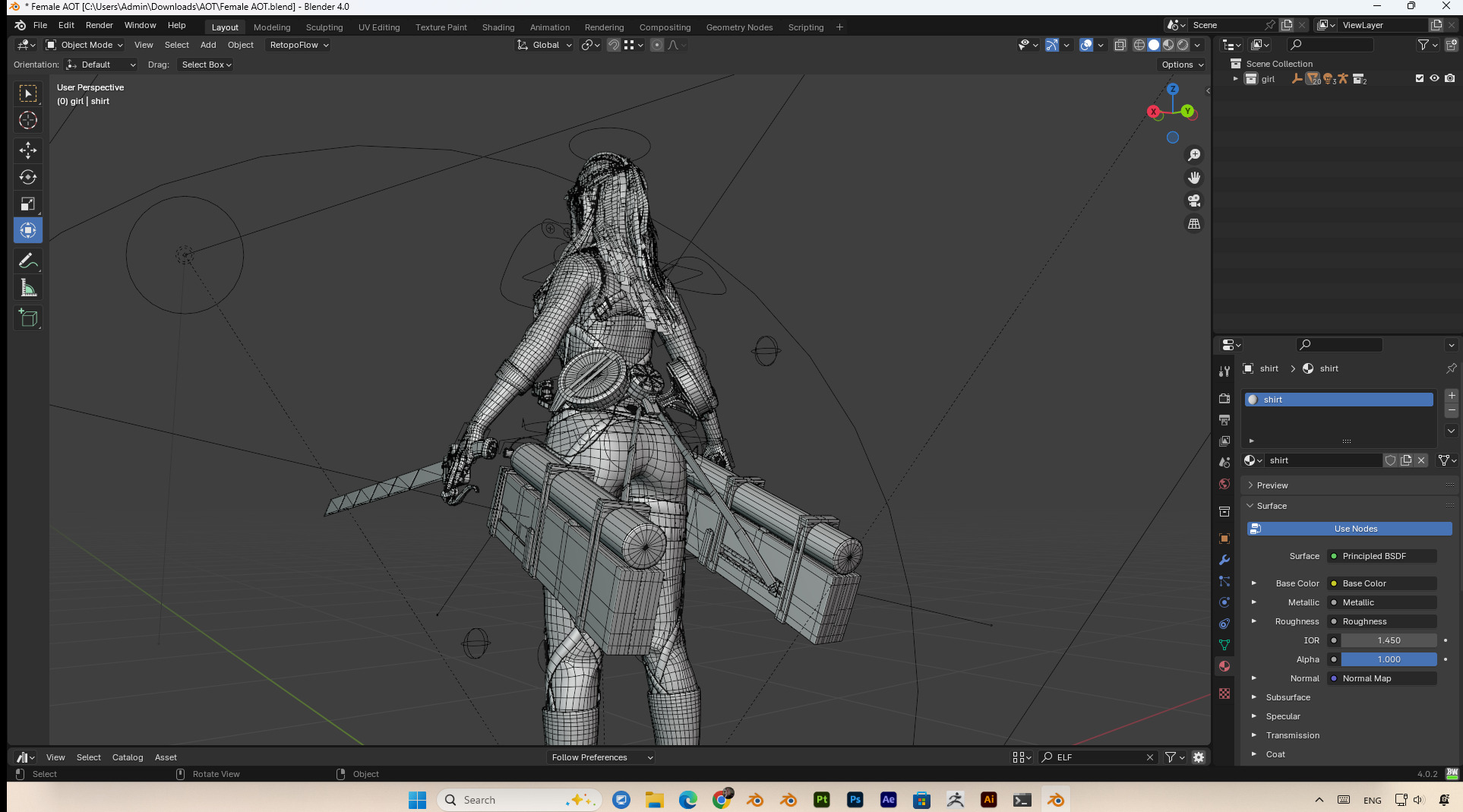Disable girl collection in renders
The height and width of the screenshot is (812, 1463).
pos(1450,78)
